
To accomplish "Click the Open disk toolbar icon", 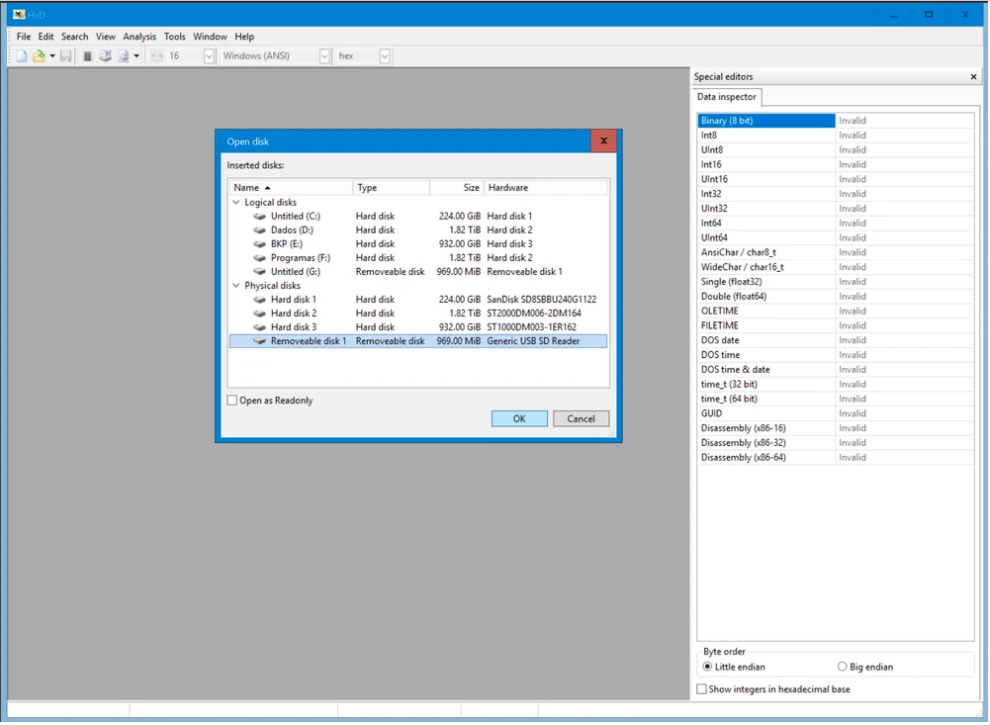I will 105,56.
